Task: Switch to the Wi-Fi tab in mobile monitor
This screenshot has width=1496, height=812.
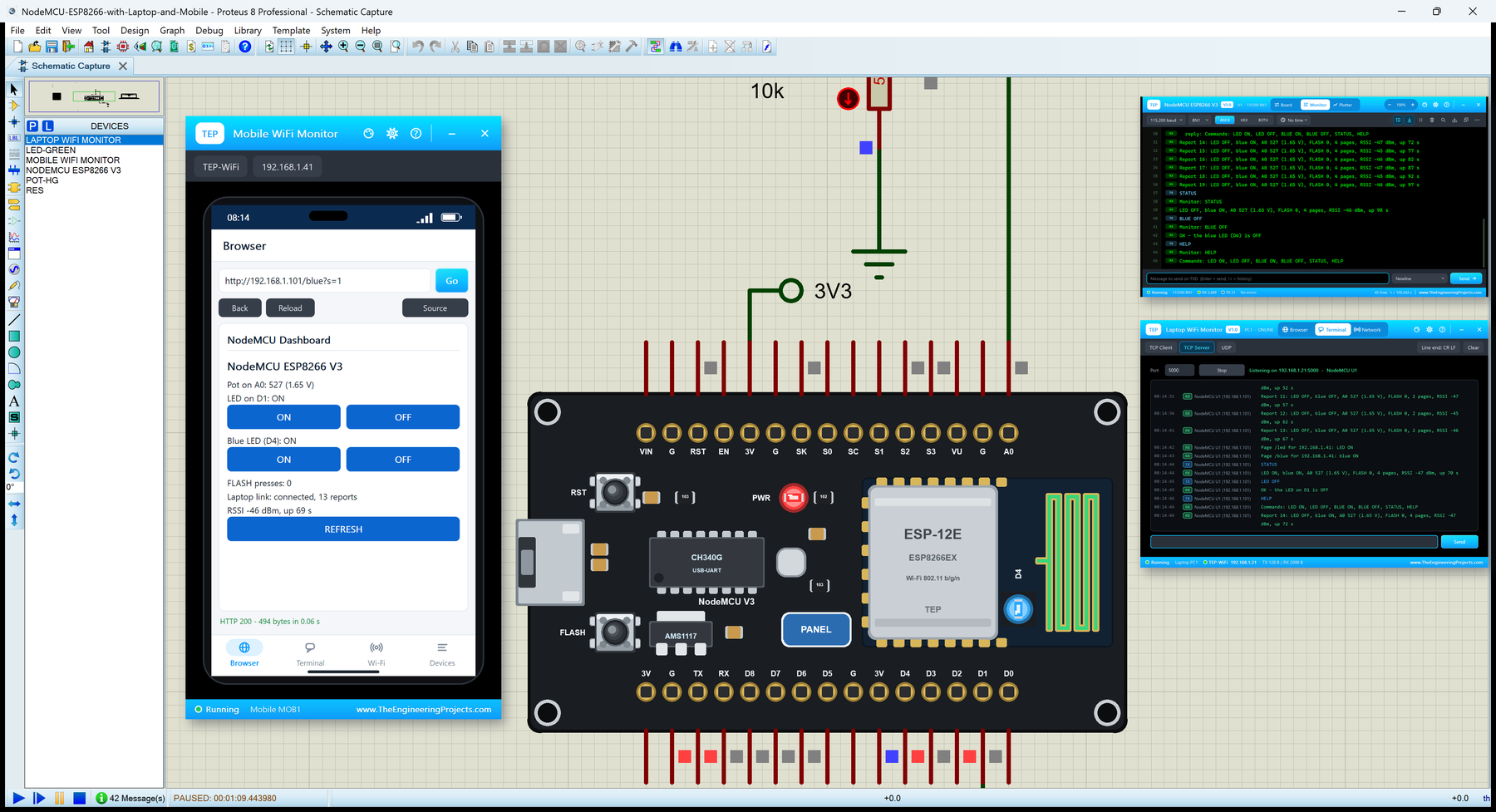Action: [376, 654]
